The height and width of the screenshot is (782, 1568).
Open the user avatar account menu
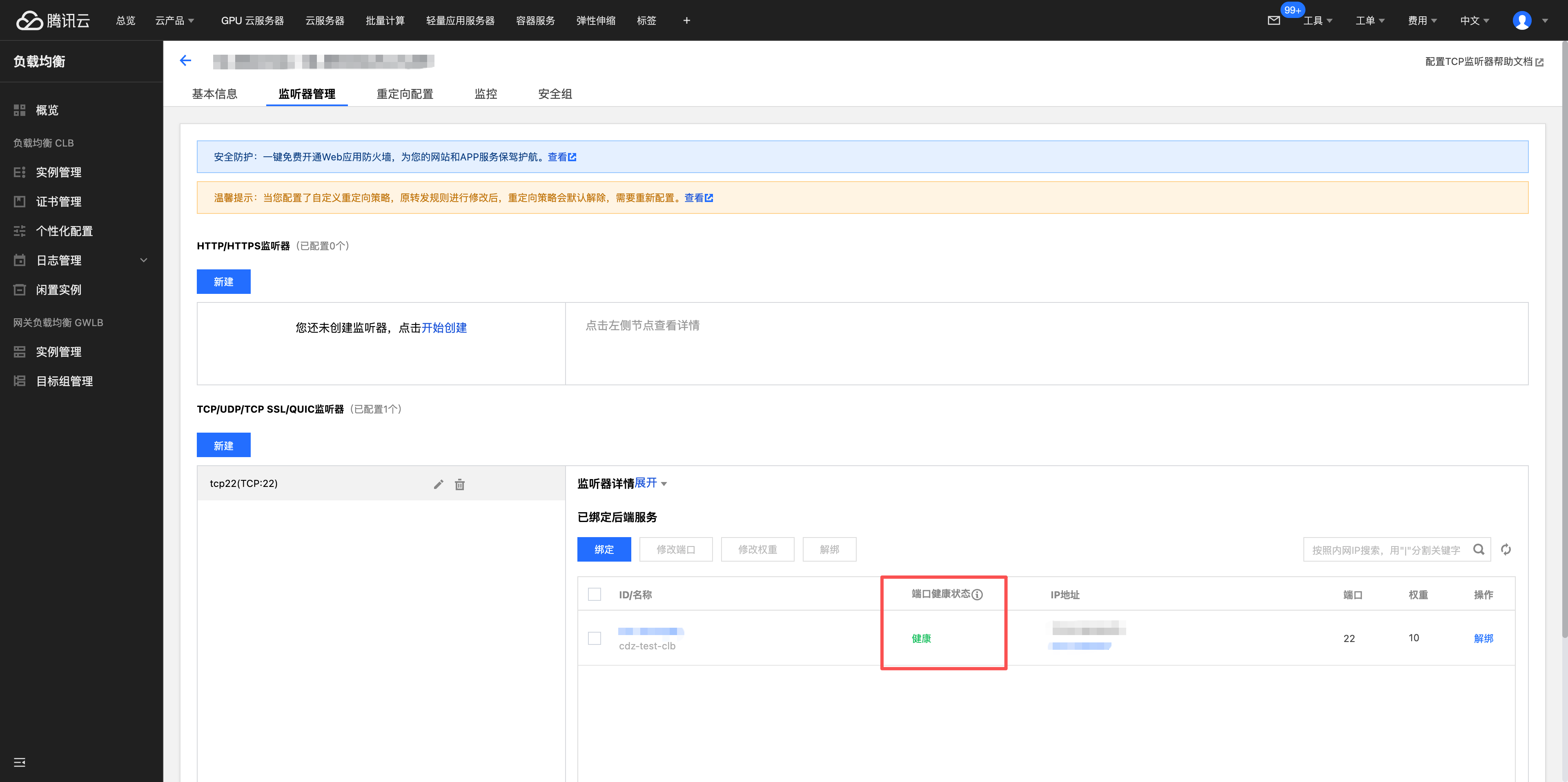tap(1522, 21)
